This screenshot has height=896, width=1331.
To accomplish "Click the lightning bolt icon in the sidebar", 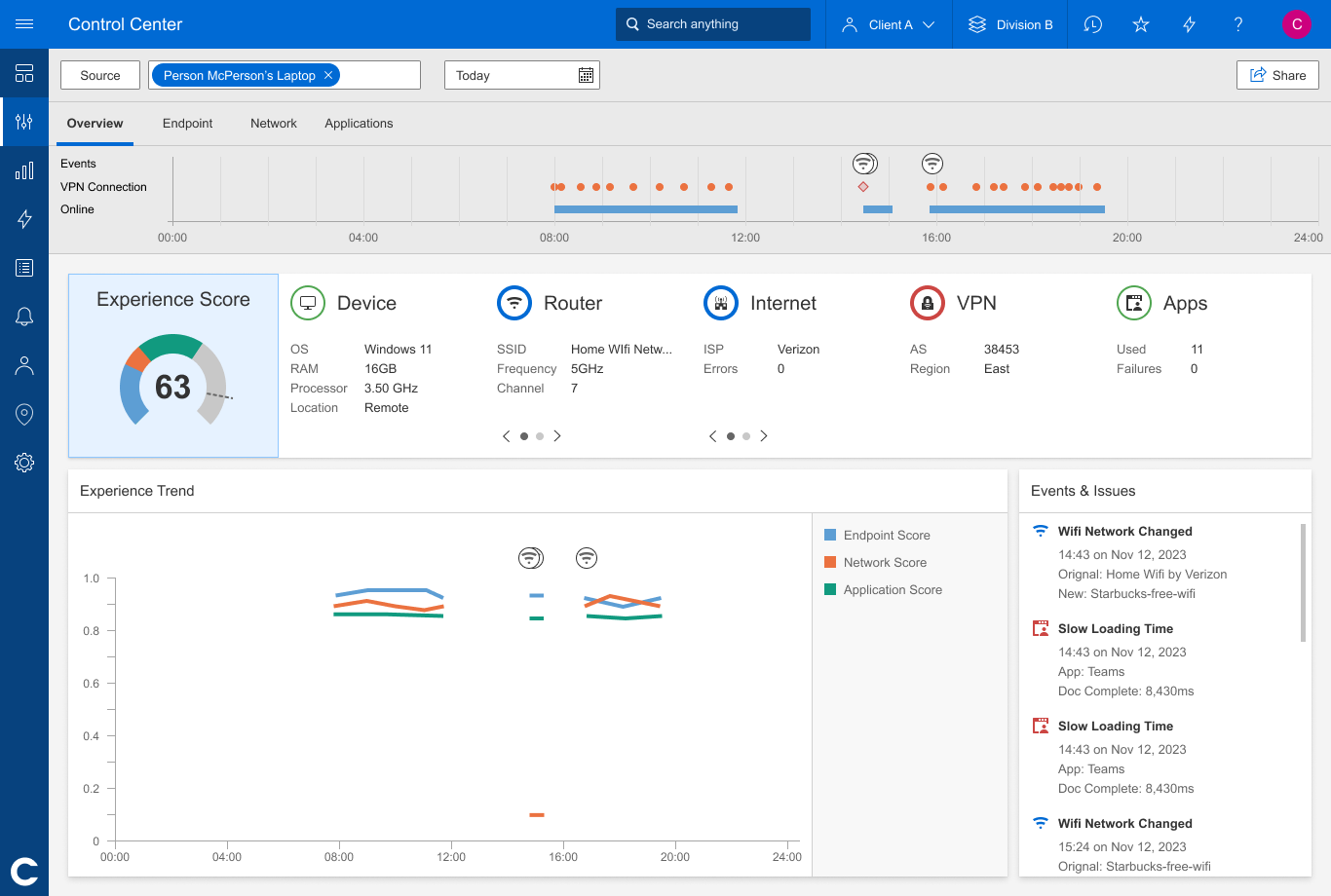I will point(24,219).
